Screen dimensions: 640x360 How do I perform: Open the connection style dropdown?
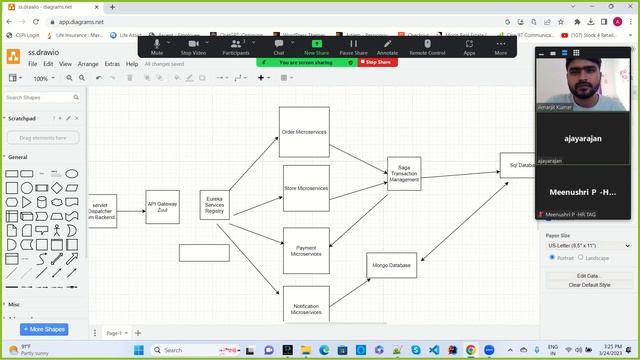tap(222, 78)
